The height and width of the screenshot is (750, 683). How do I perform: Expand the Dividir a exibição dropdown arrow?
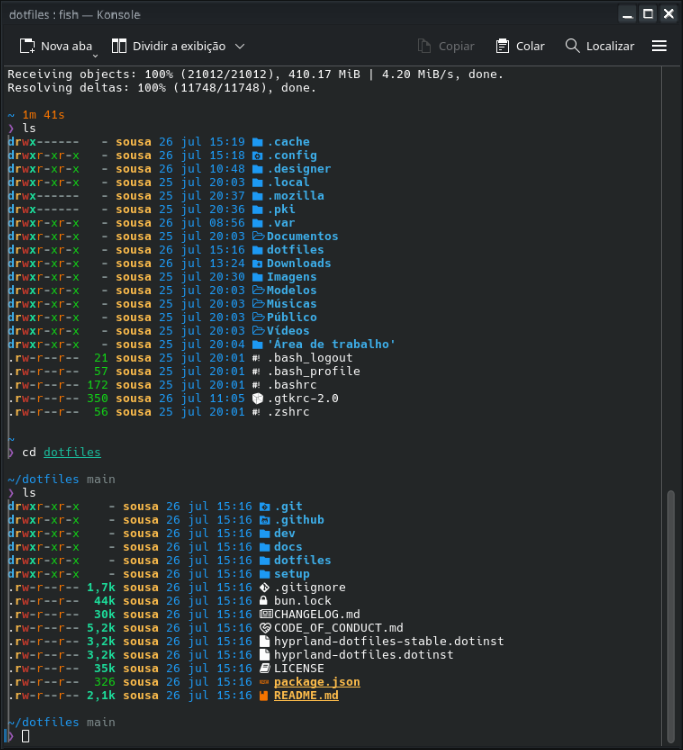point(239,46)
